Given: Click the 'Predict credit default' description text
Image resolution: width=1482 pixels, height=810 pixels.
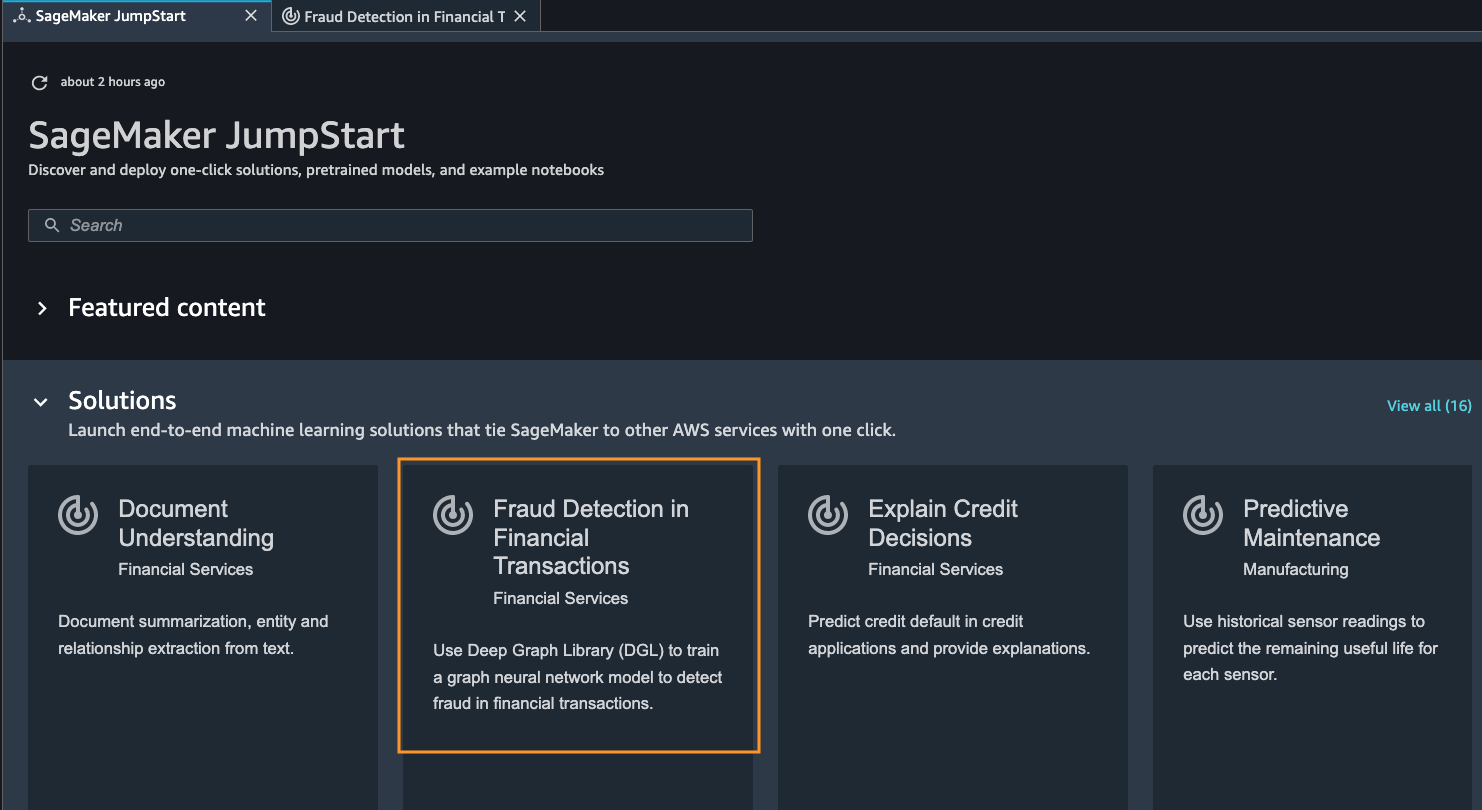Looking at the screenshot, I should tap(949, 635).
